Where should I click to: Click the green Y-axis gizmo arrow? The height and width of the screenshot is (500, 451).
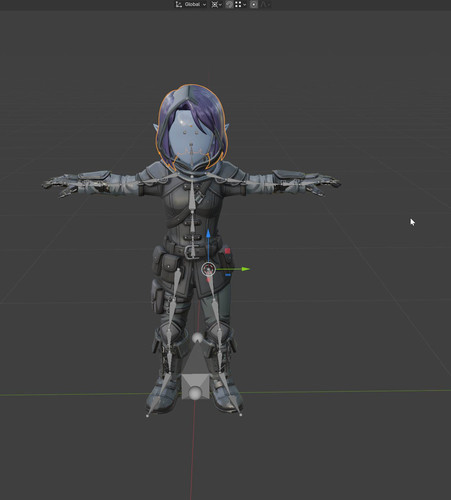coord(245,269)
